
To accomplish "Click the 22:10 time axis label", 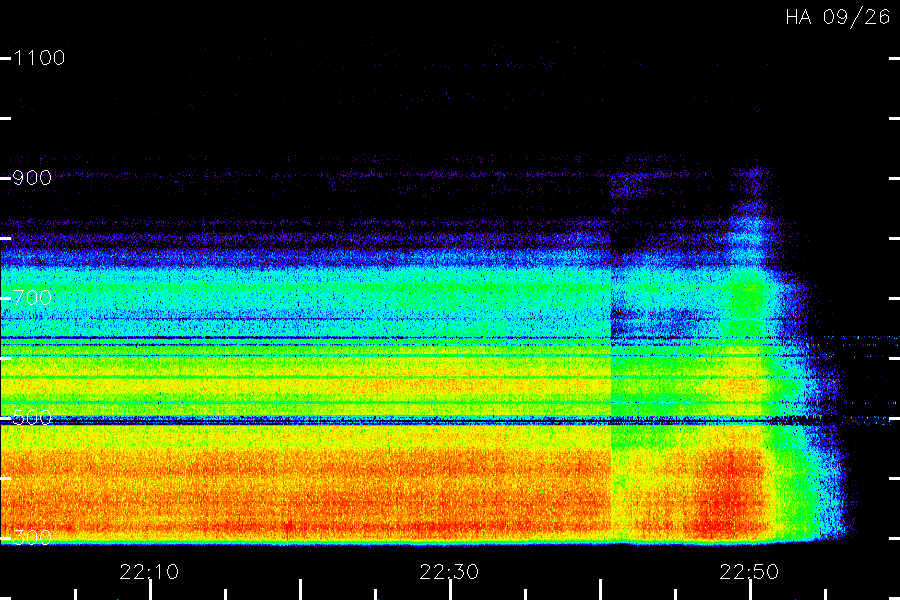I will 149,572.
